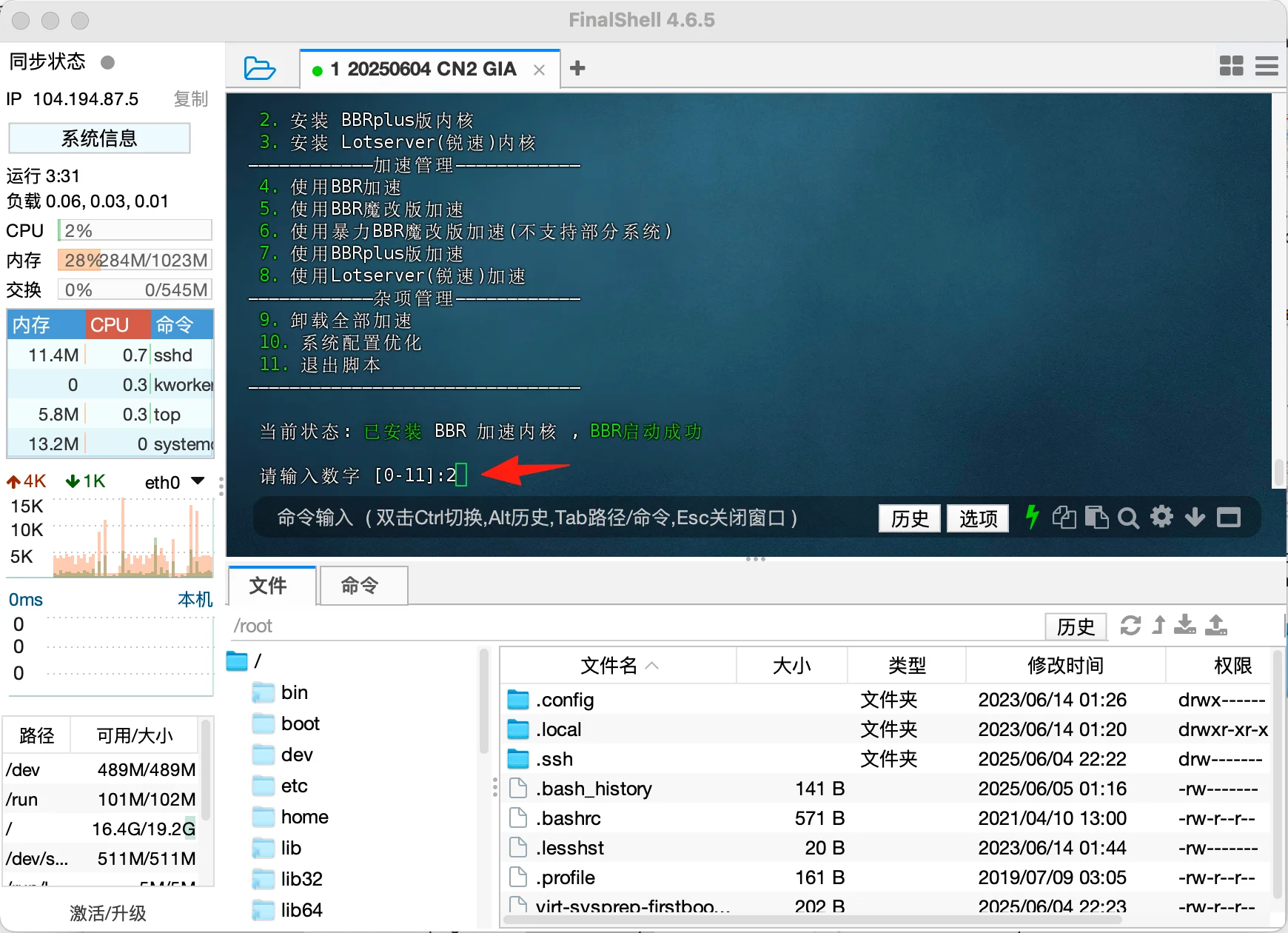Switch to the 命令 tab

pyautogui.click(x=360, y=586)
